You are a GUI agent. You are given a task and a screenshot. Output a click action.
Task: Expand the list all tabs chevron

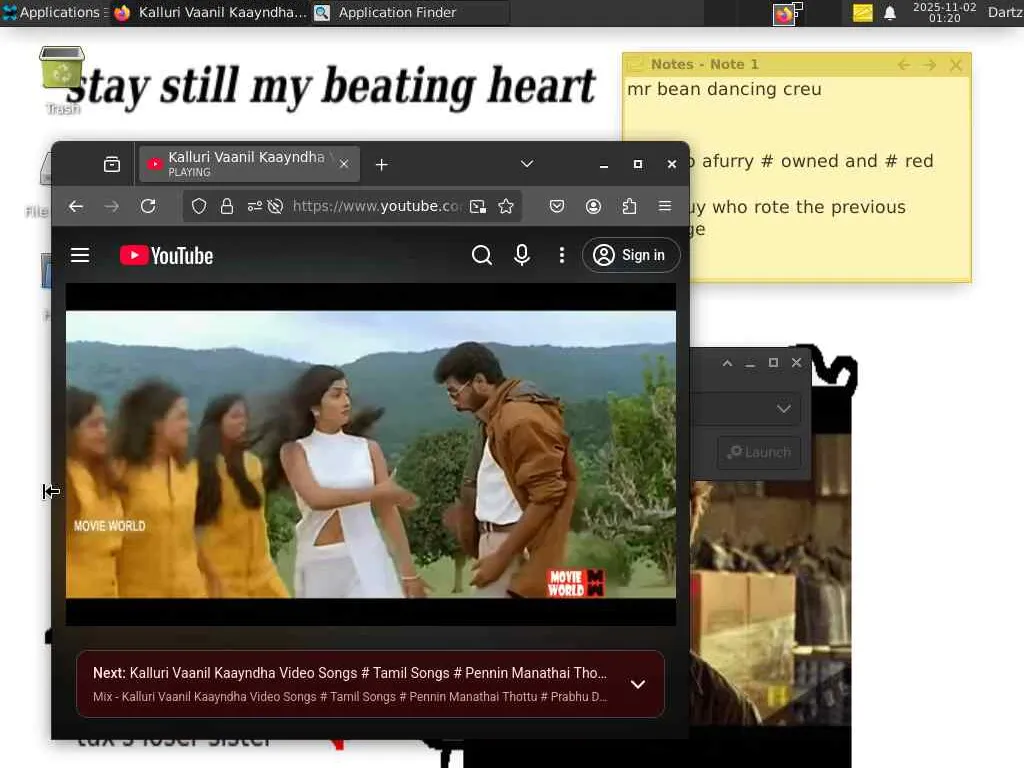tap(527, 164)
